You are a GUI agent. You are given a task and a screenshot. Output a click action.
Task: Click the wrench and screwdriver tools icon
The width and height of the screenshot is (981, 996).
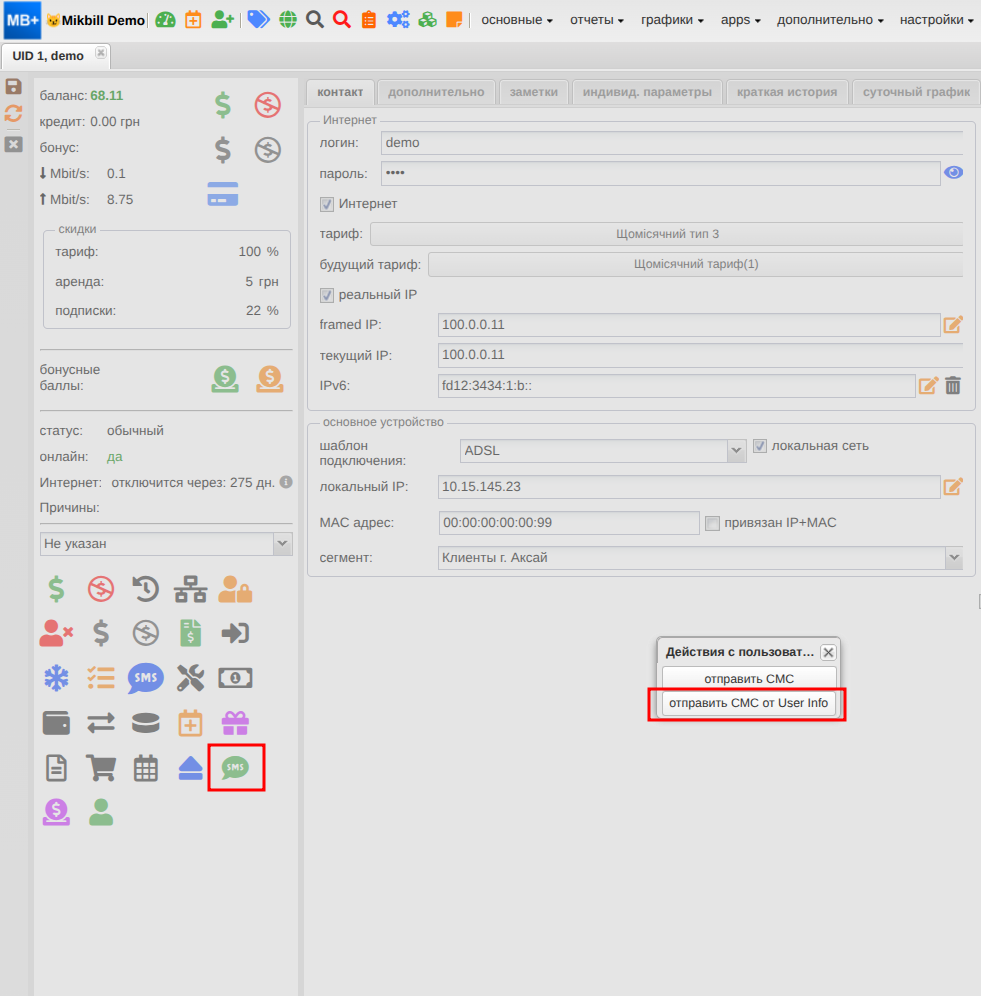click(x=191, y=678)
